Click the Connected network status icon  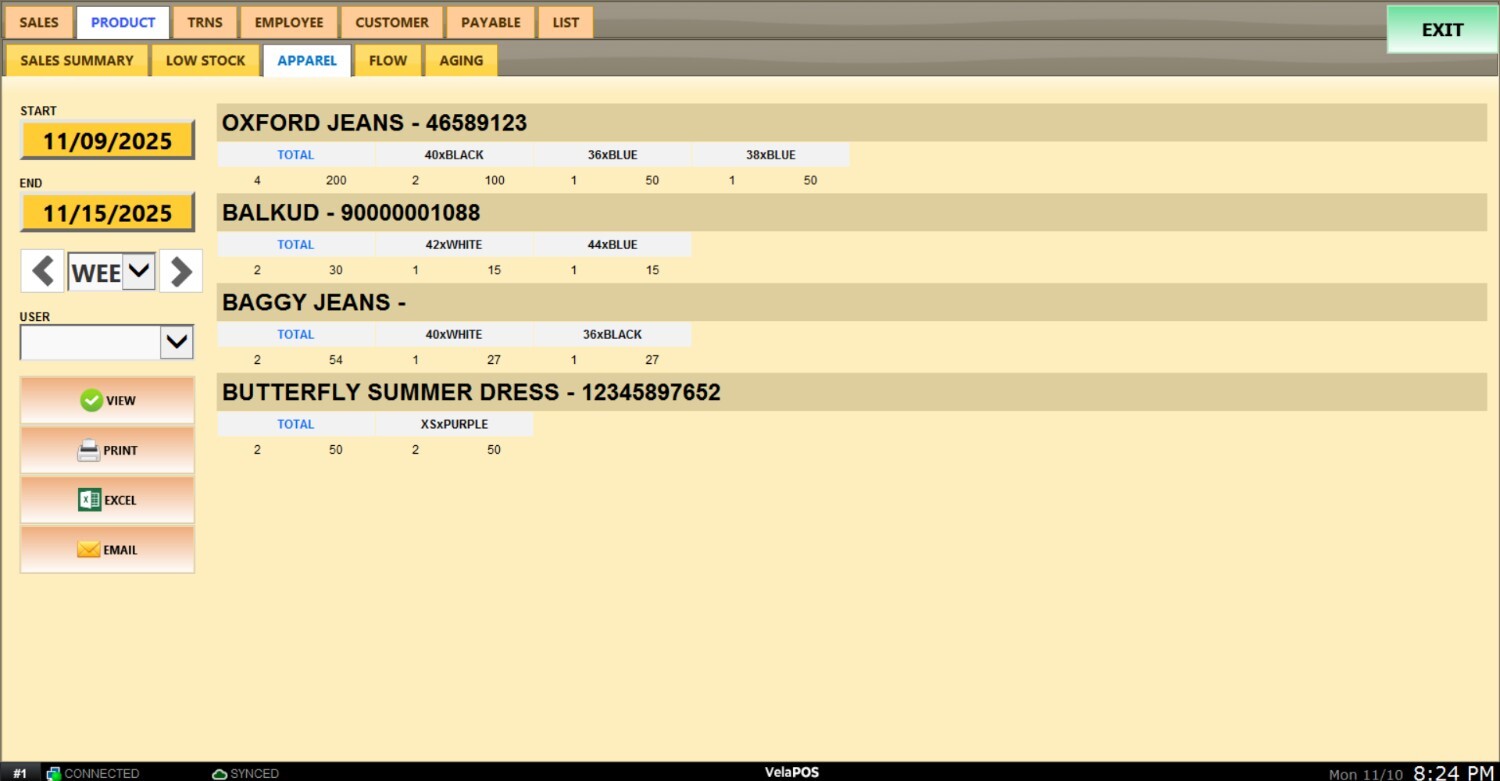pyautogui.click(x=54, y=773)
